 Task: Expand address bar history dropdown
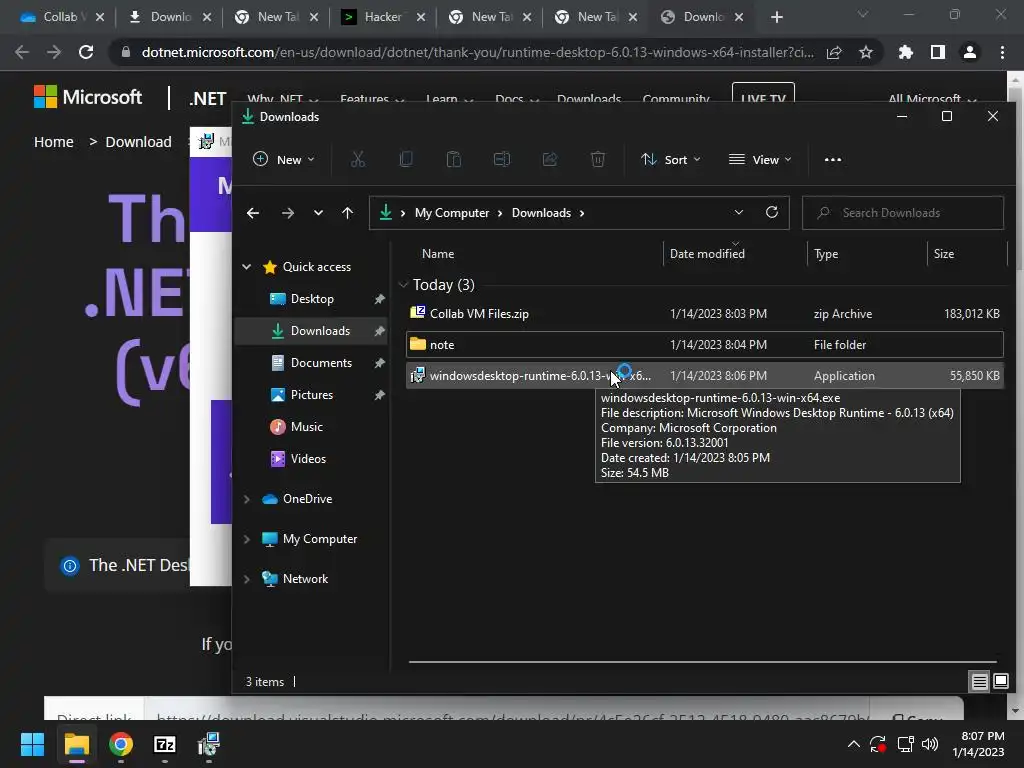(x=739, y=212)
